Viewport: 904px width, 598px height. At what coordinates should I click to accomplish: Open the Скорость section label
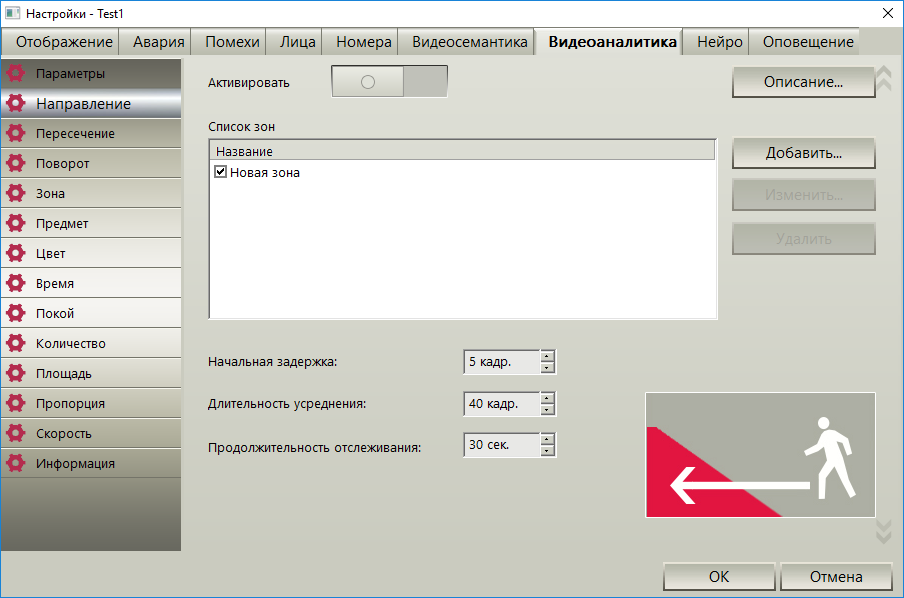point(63,434)
